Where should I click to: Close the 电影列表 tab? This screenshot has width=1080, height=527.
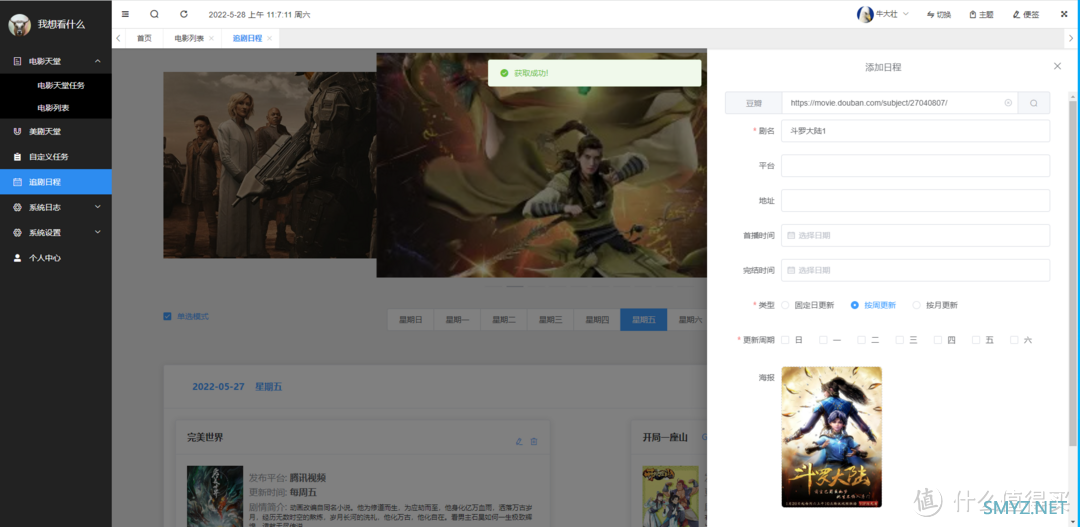[211, 39]
